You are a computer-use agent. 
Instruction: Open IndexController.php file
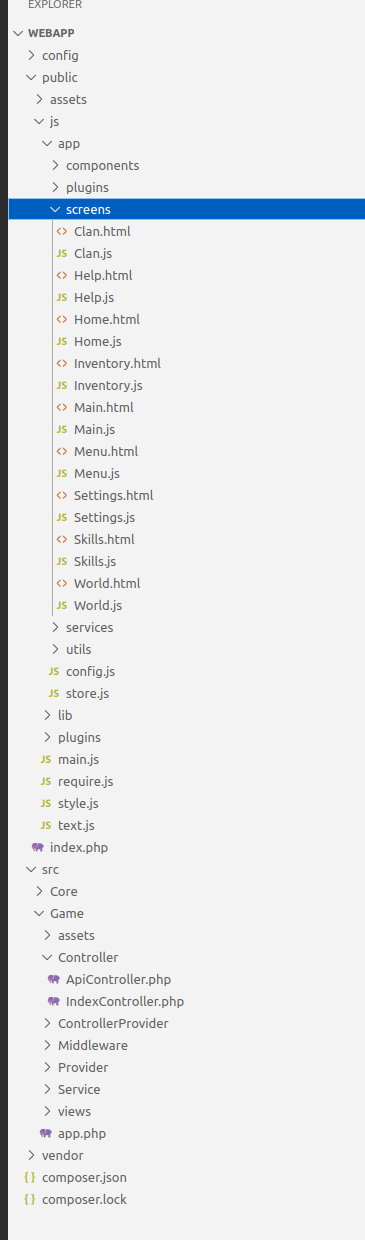coord(125,1001)
